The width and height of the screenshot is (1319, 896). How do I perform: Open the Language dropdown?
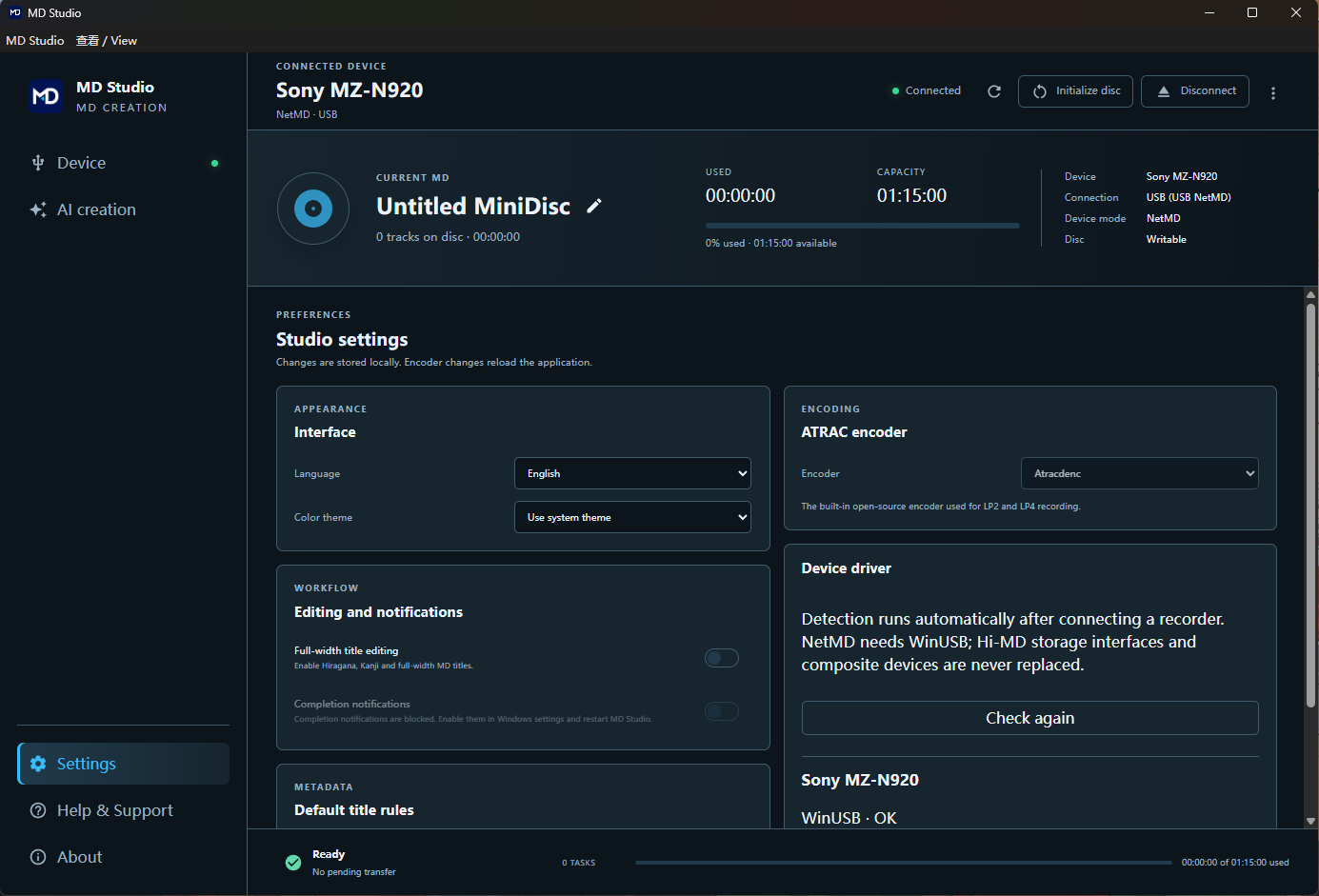point(632,473)
